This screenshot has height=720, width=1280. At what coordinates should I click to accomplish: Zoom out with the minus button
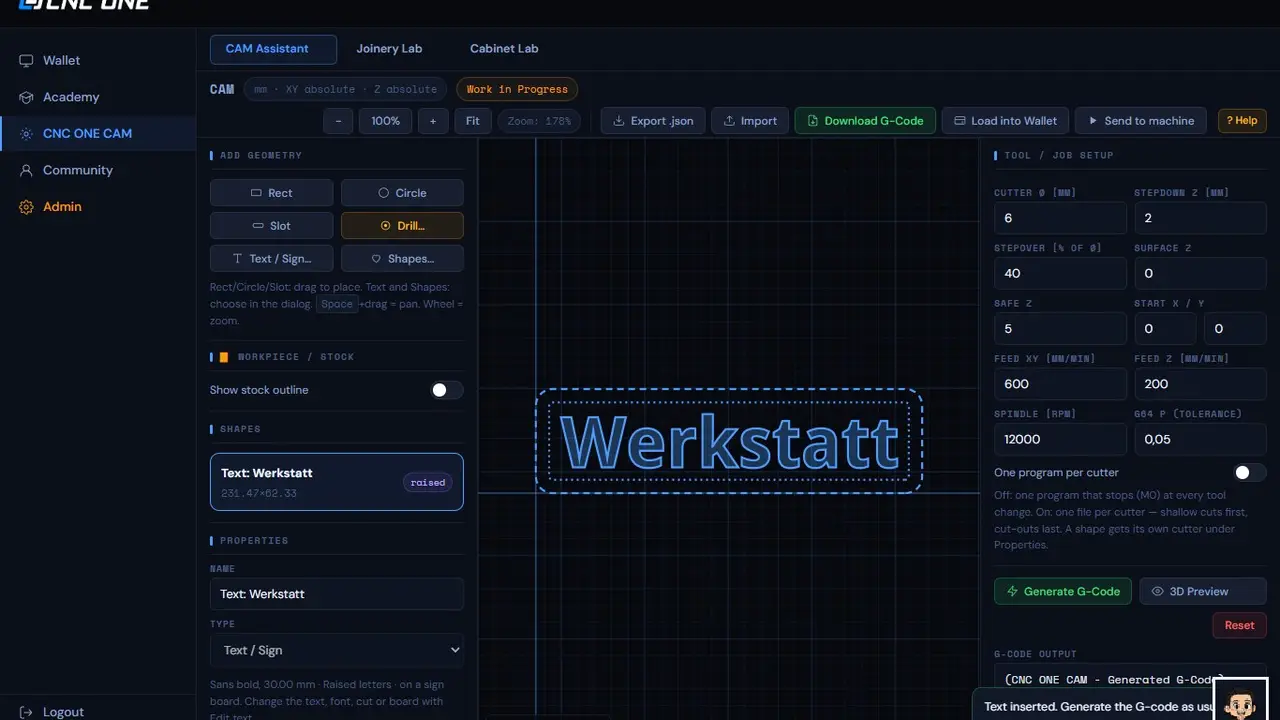(338, 121)
